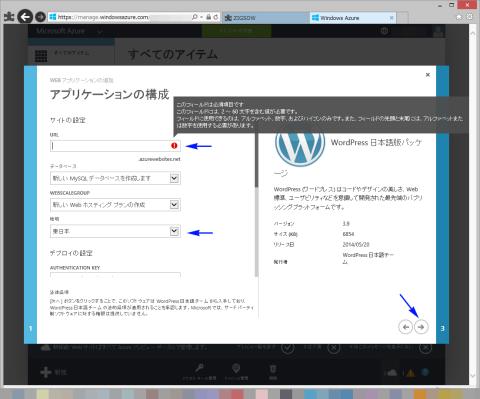Click the page scroll-down arrow at right edge
The image size is (480, 399).
click(x=473, y=376)
